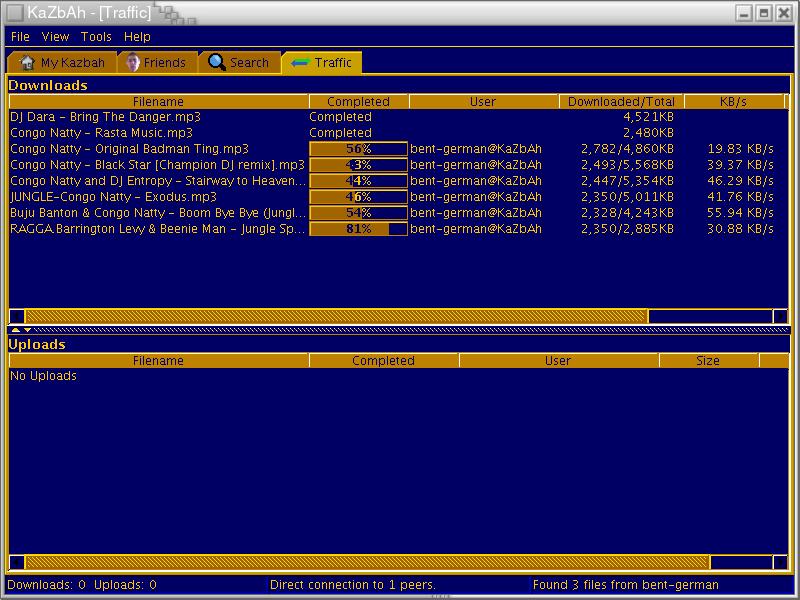This screenshot has width=800, height=600.
Task: Click uploads scrollbar left arrow
Action: coord(17,562)
